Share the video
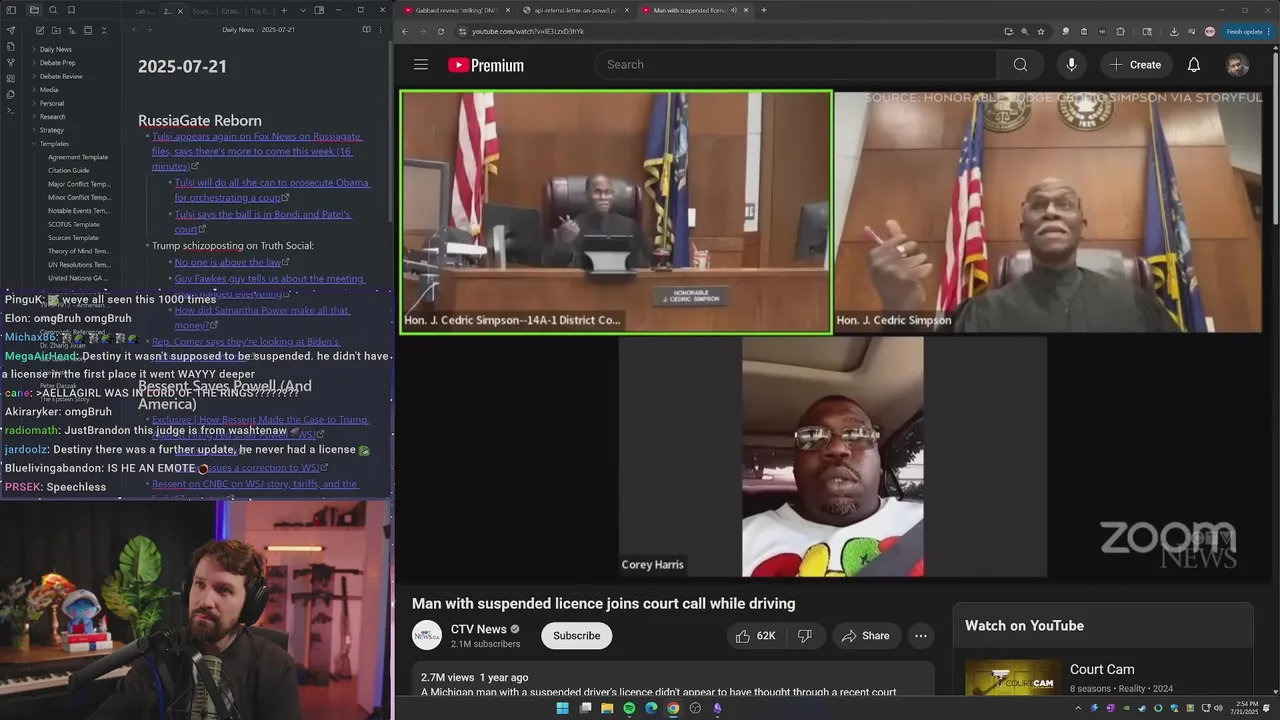The height and width of the screenshot is (720, 1280). (865, 636)
